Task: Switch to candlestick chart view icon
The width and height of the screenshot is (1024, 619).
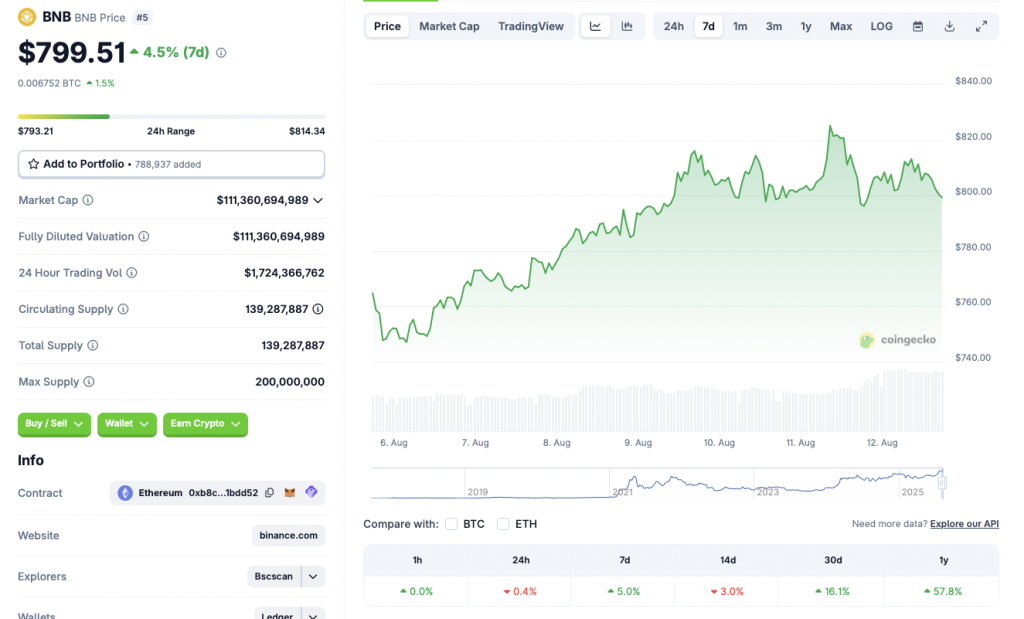Action: coord(627,26)
